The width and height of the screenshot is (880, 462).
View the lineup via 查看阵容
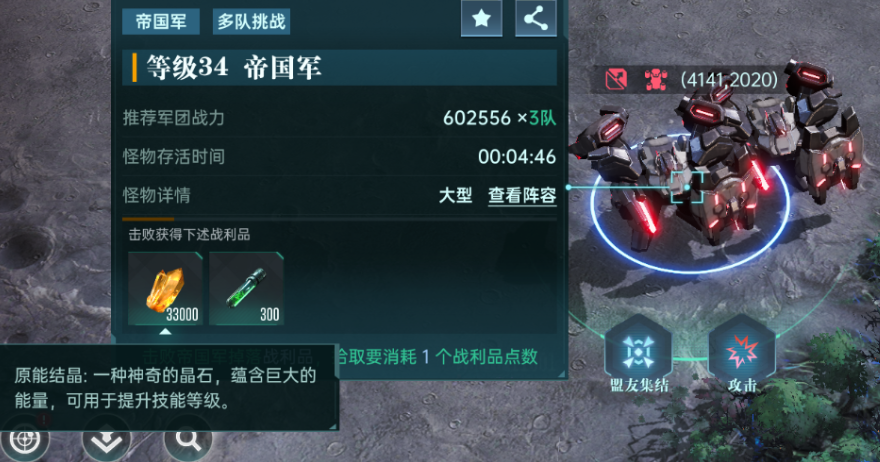(x=522, y=195)
